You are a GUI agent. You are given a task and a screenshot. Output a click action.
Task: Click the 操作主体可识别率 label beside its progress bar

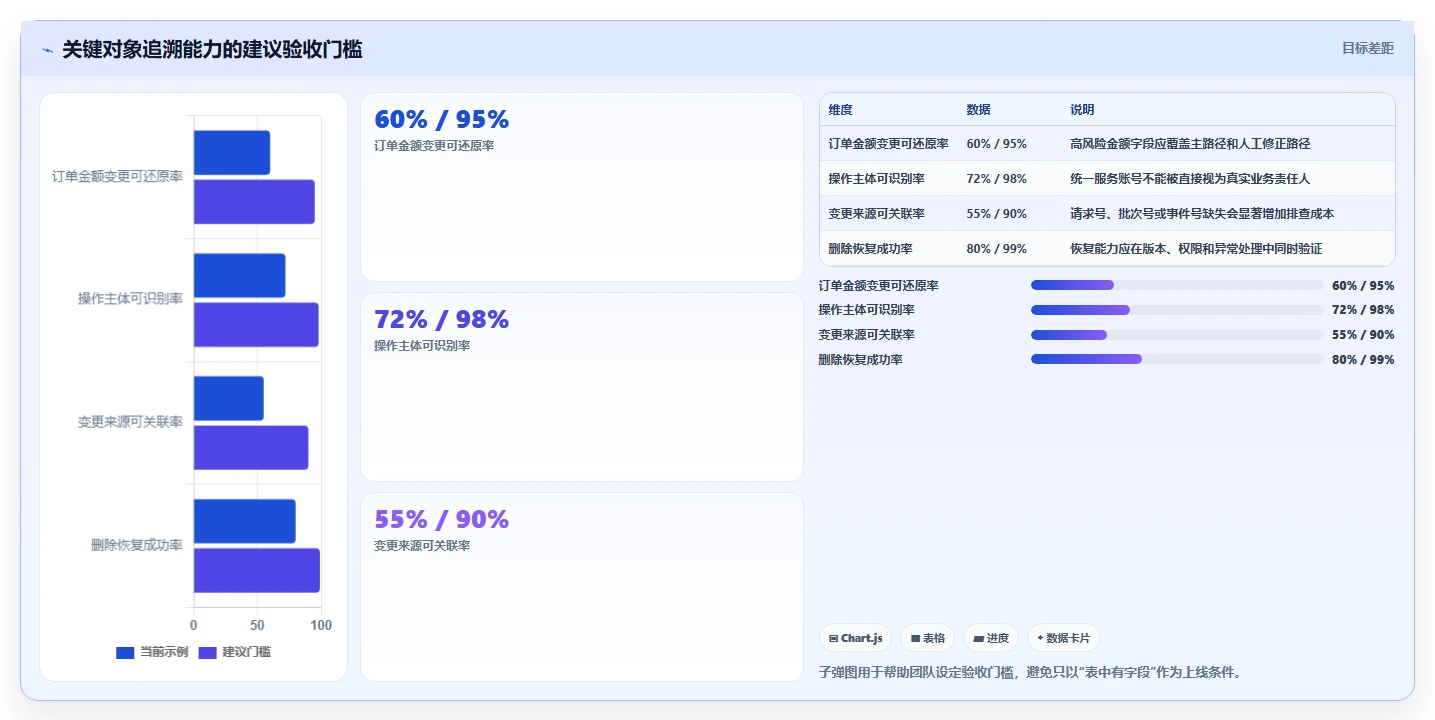click(x=867, y=310)
